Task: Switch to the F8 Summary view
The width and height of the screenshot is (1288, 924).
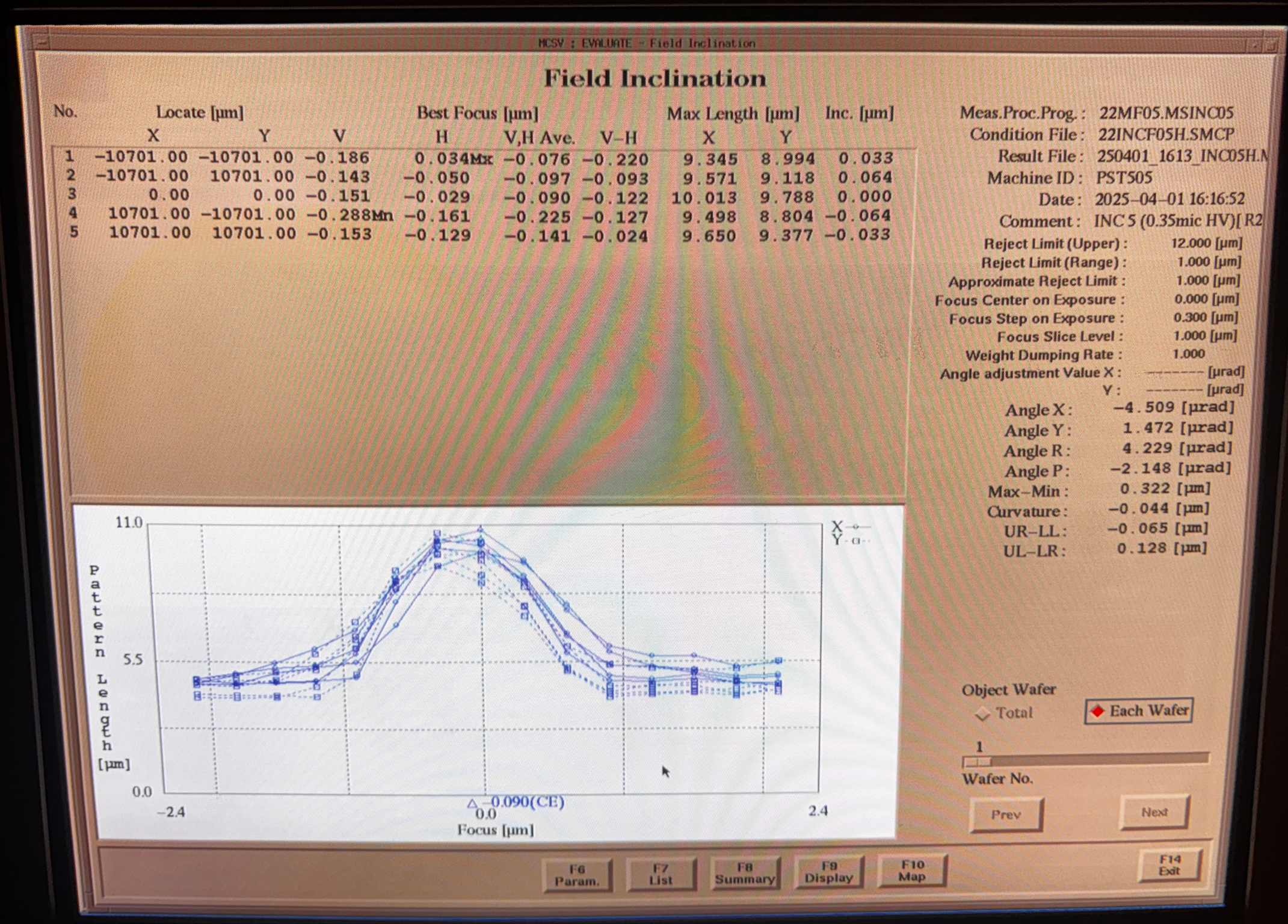Action: [745, 873]
